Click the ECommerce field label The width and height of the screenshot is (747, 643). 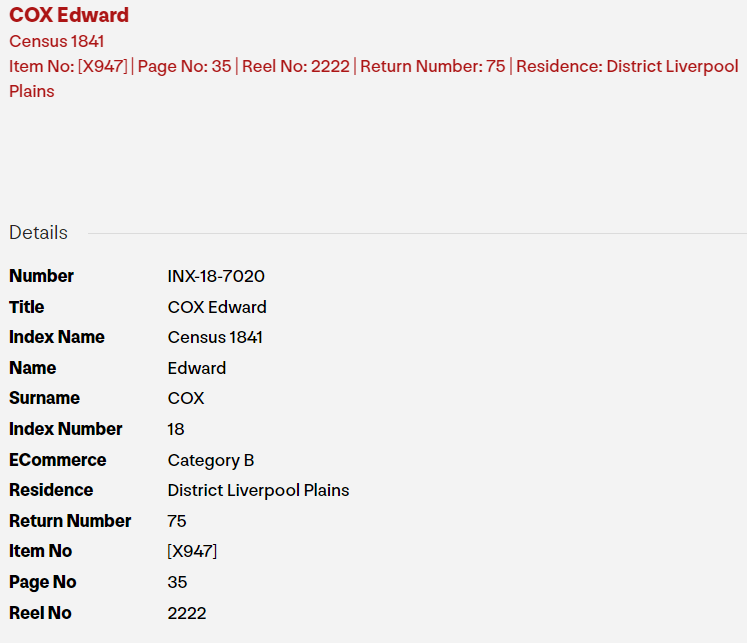[57, 460]
